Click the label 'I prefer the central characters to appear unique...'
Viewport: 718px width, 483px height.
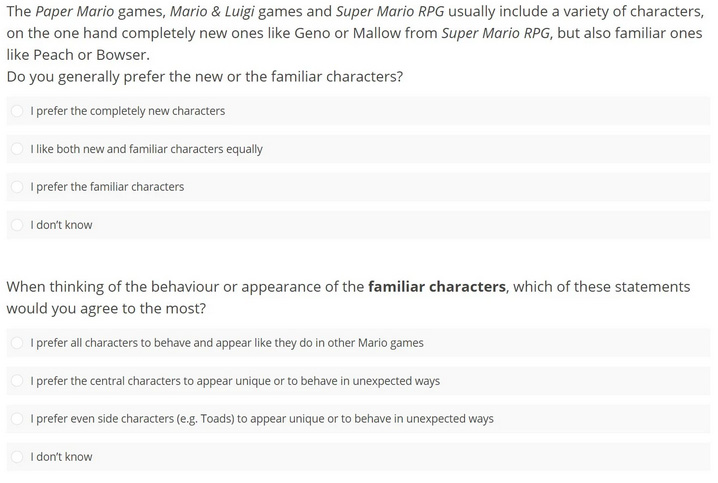point(235,381)
